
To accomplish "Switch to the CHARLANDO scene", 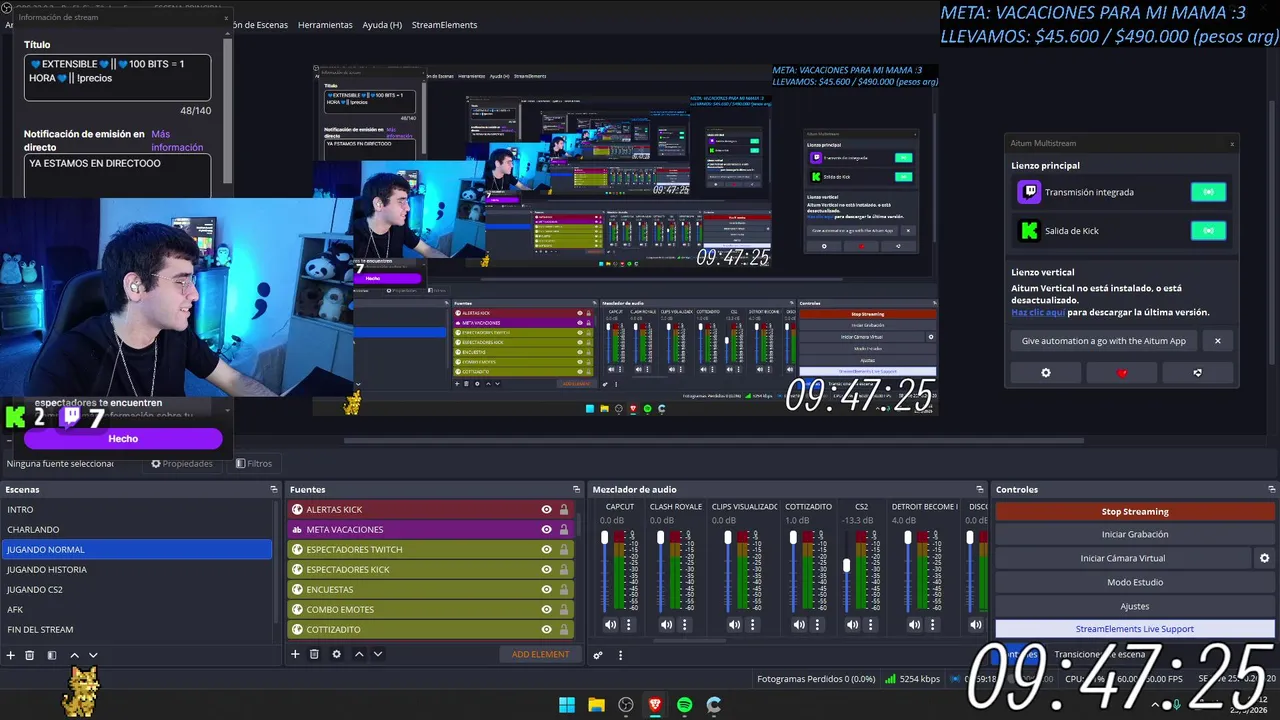I will pos(137,529).
